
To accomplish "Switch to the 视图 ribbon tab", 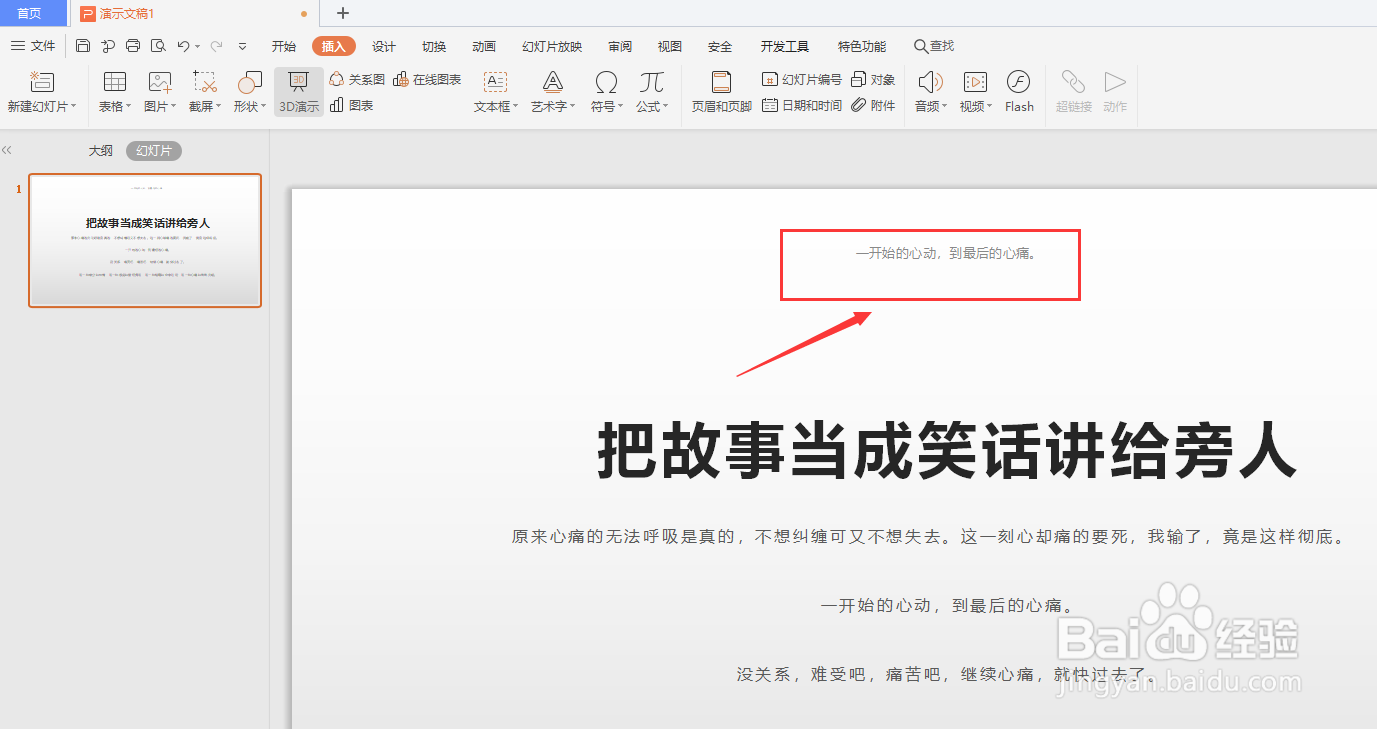I will [670, 47].
